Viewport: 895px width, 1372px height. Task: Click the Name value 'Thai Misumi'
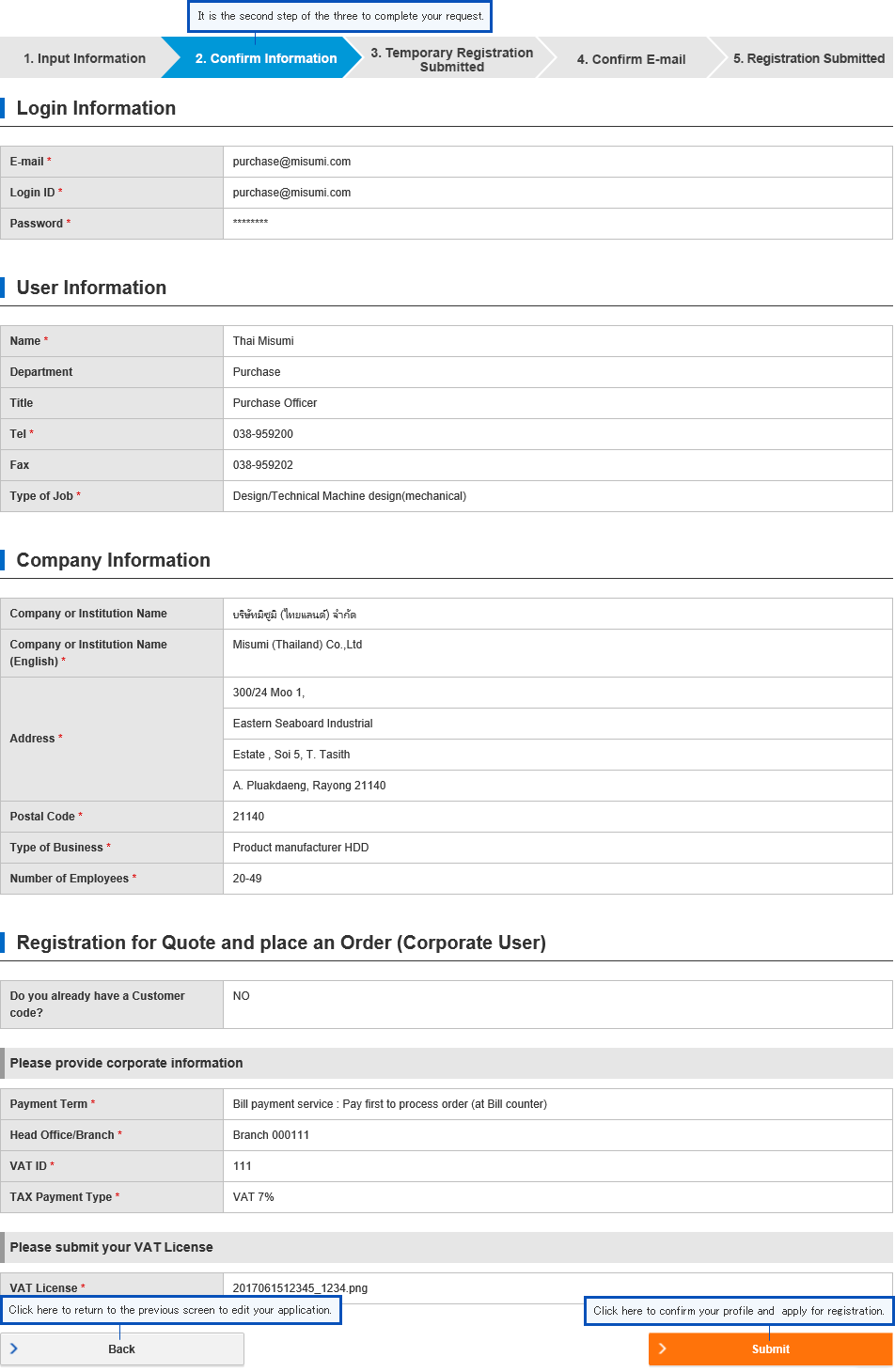[263, 341]
